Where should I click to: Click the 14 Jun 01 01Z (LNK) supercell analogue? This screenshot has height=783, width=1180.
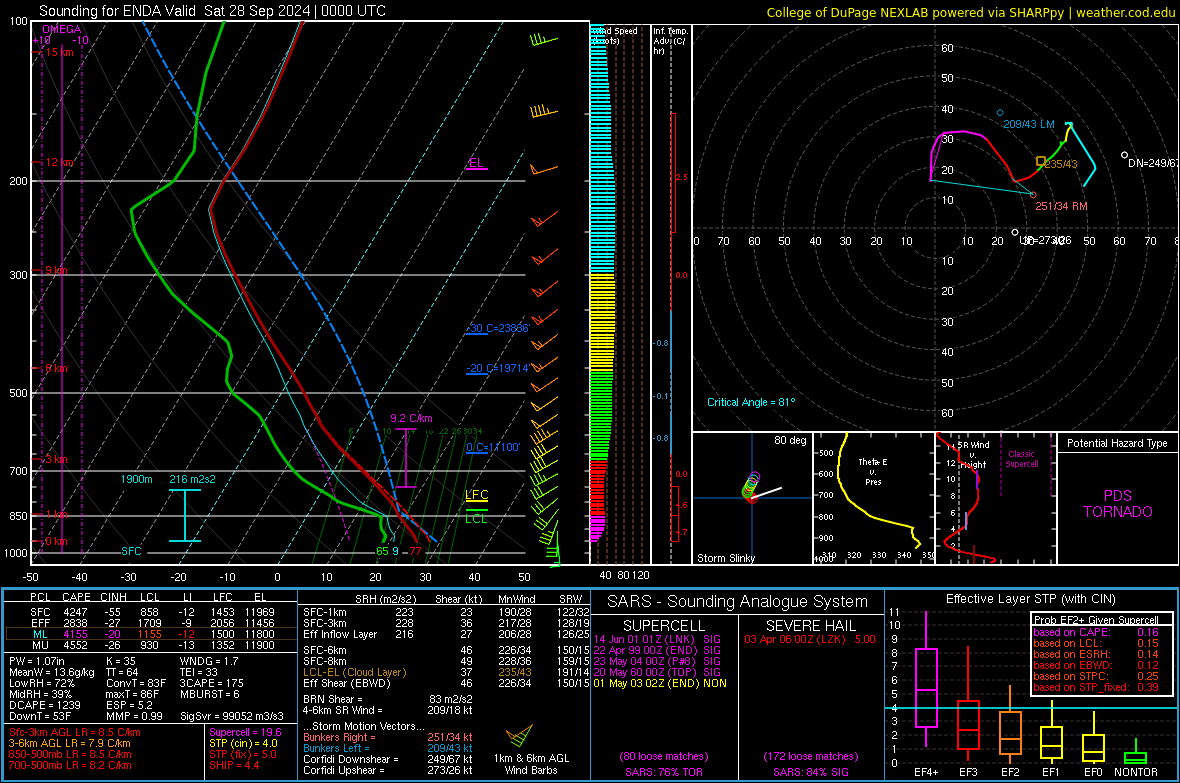coord(657,639)
